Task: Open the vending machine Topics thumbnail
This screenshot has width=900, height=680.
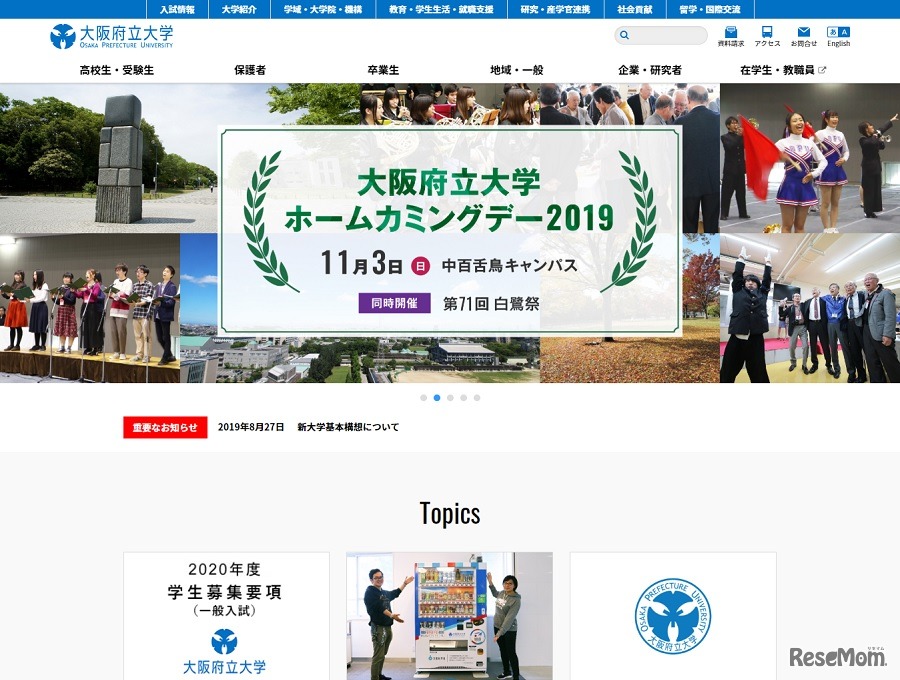Action: click(449, 617)
